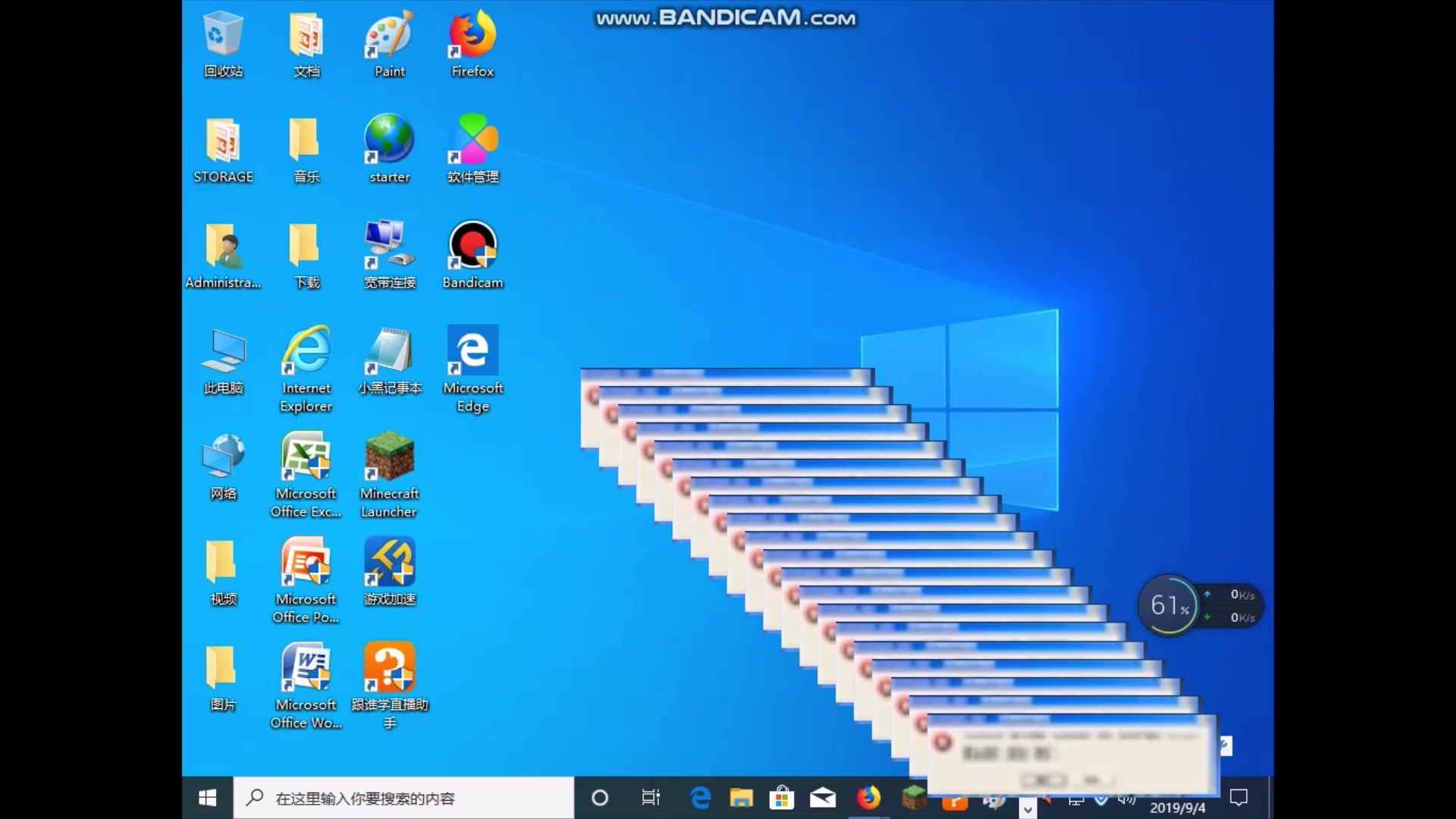
Task: Launch Internet Explorer from desktop
Action: [306, 351]
